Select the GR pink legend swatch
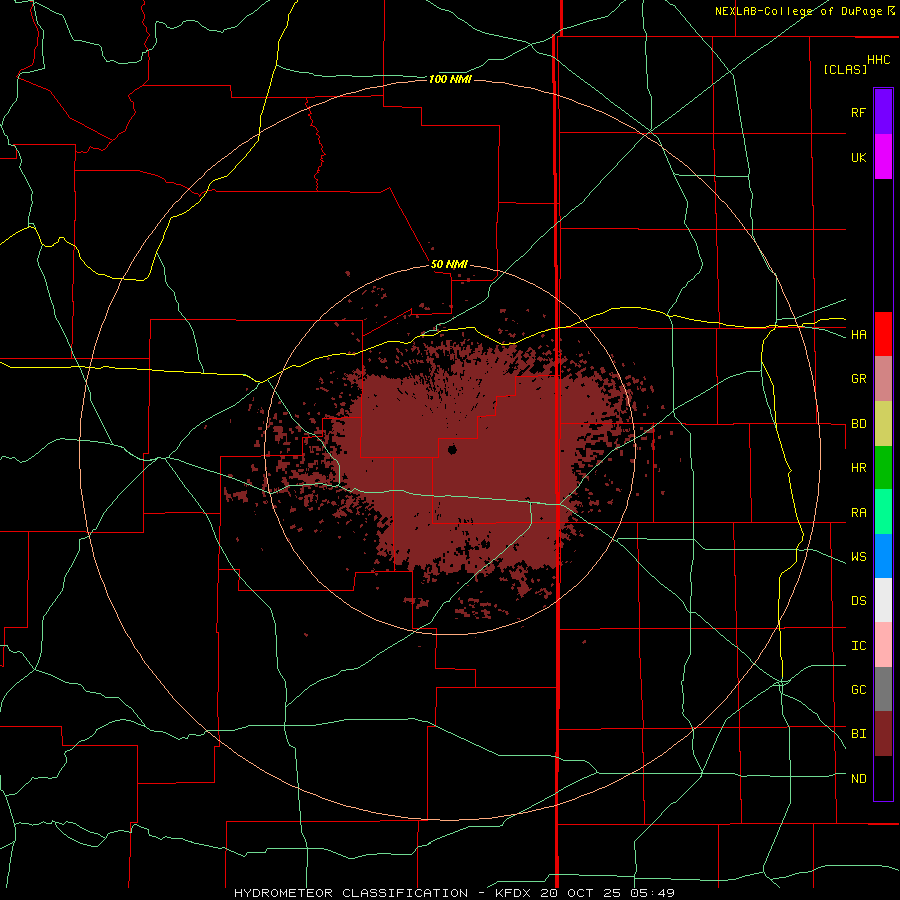900x900 pixels. click(883, 379)
